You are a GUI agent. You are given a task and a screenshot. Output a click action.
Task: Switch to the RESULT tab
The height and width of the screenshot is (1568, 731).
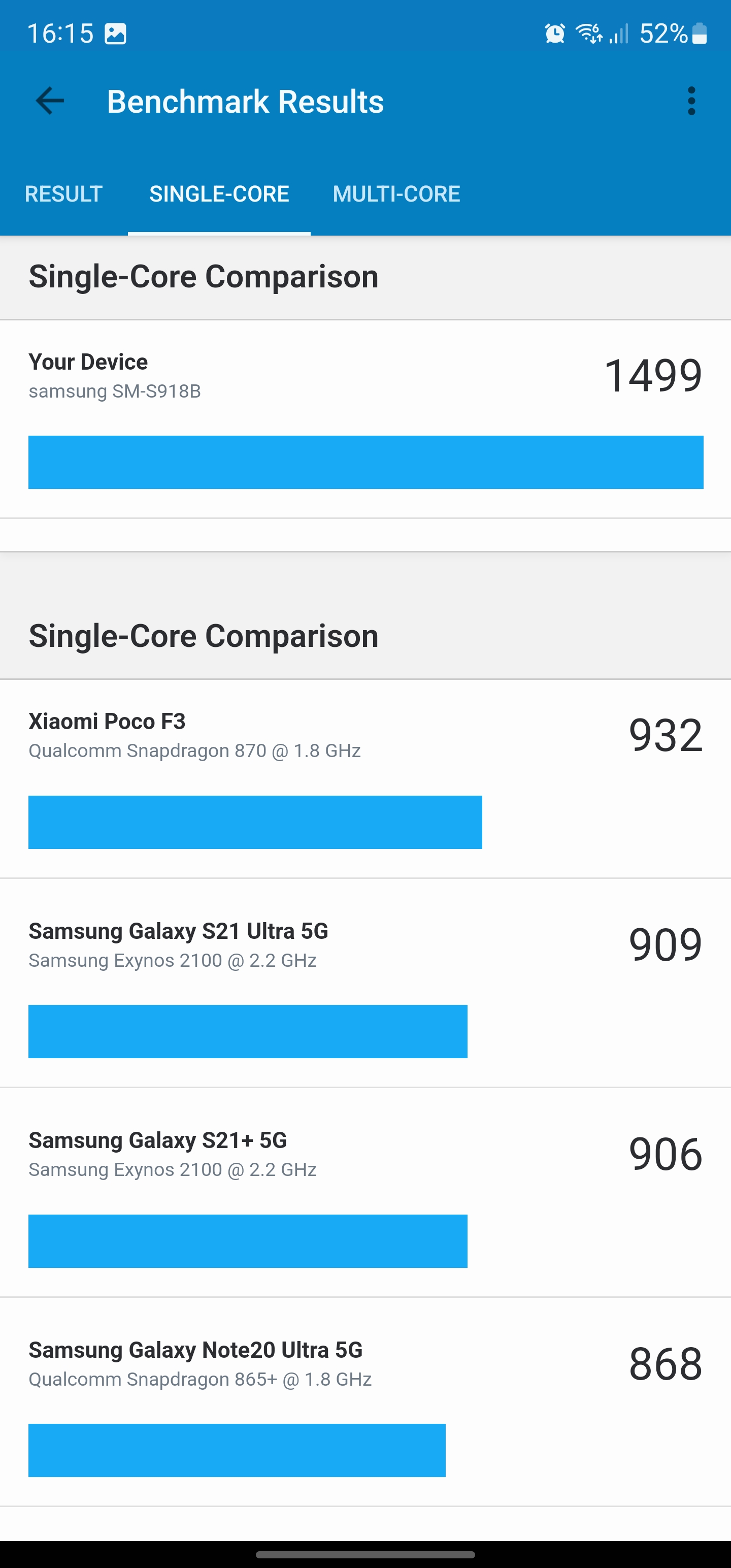pyautogui.click(x=63, y=194)
